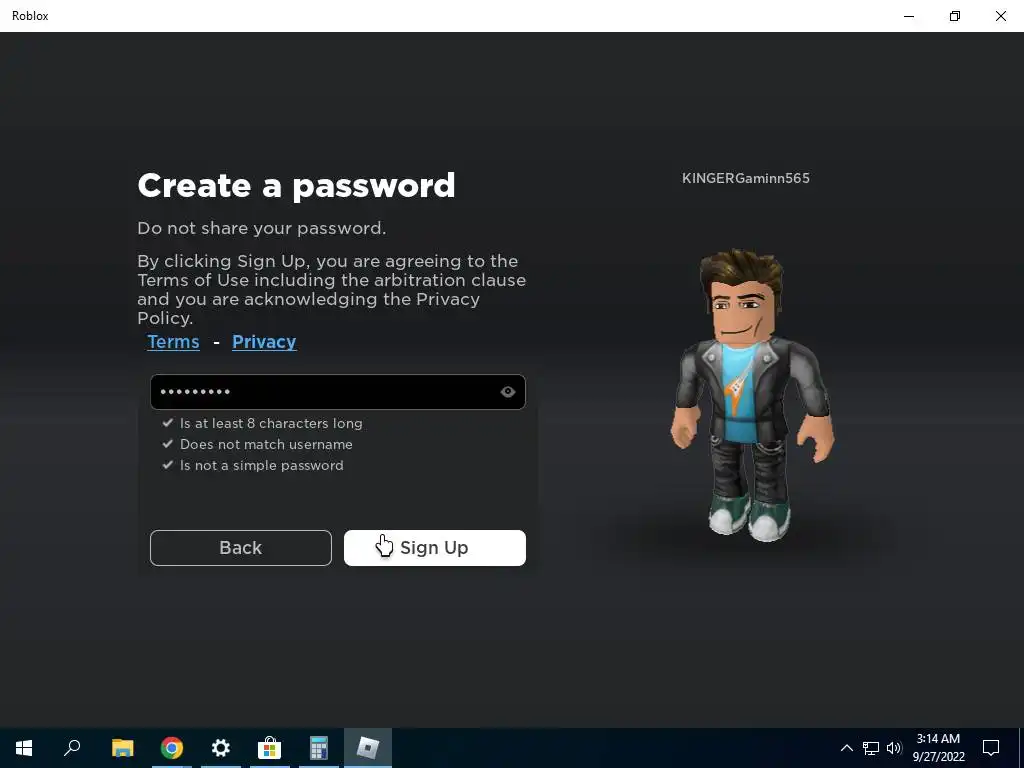Open taskbar Search magnifier
Image resolution: width=1024 pixels, height=768 pixels.
click(x=72, y=748)
